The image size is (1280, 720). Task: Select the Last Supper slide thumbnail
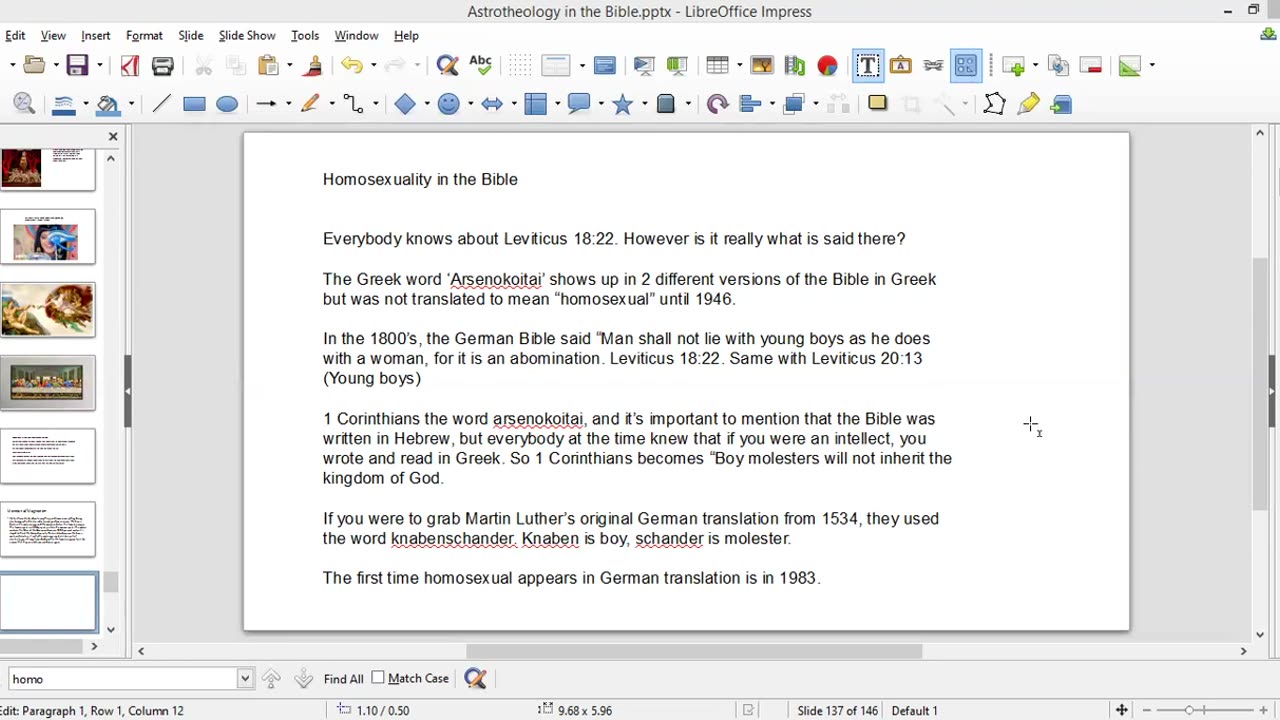click(47, 382)
